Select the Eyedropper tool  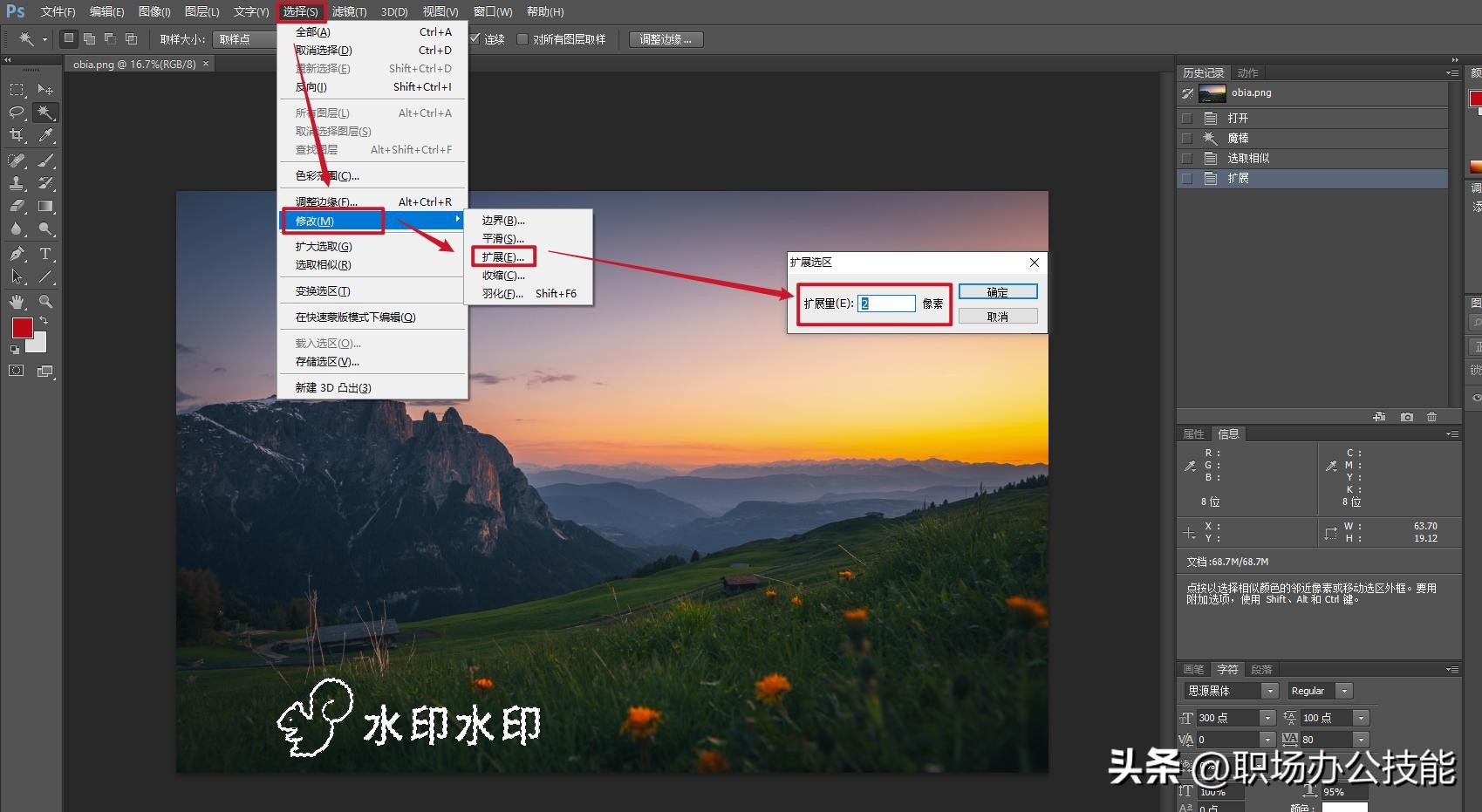(45, 135)
